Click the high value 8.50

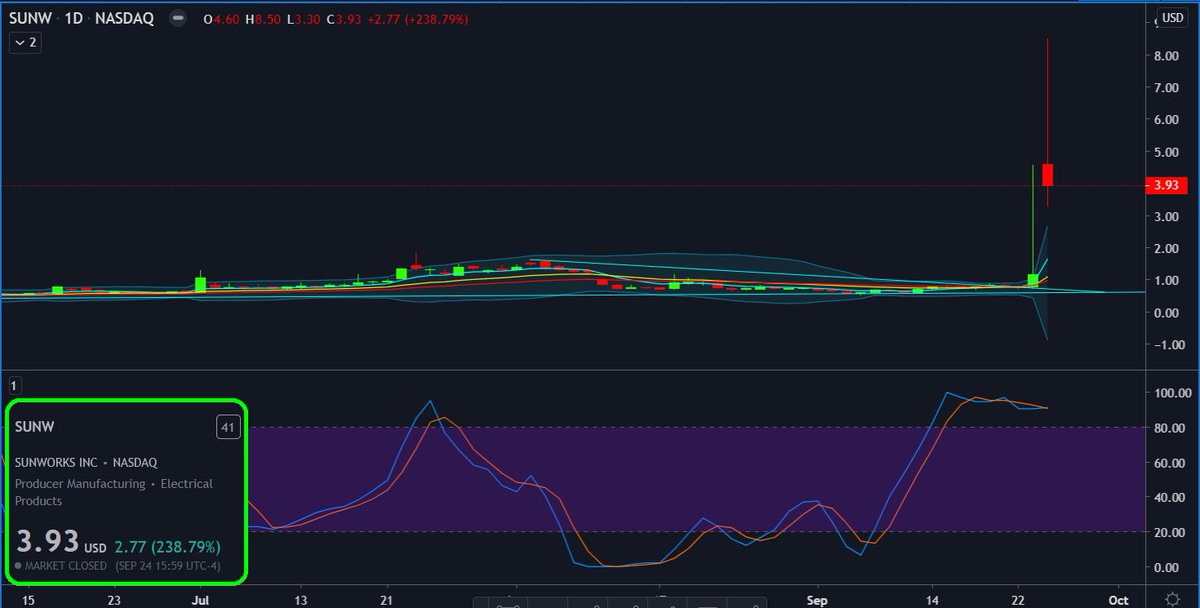(x=268, y=20)
